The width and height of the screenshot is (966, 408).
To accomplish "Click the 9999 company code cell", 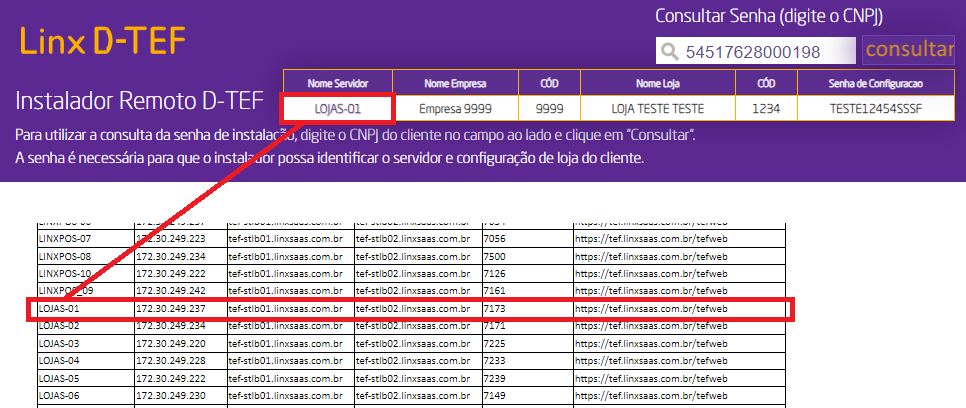I will pos(549,109).
